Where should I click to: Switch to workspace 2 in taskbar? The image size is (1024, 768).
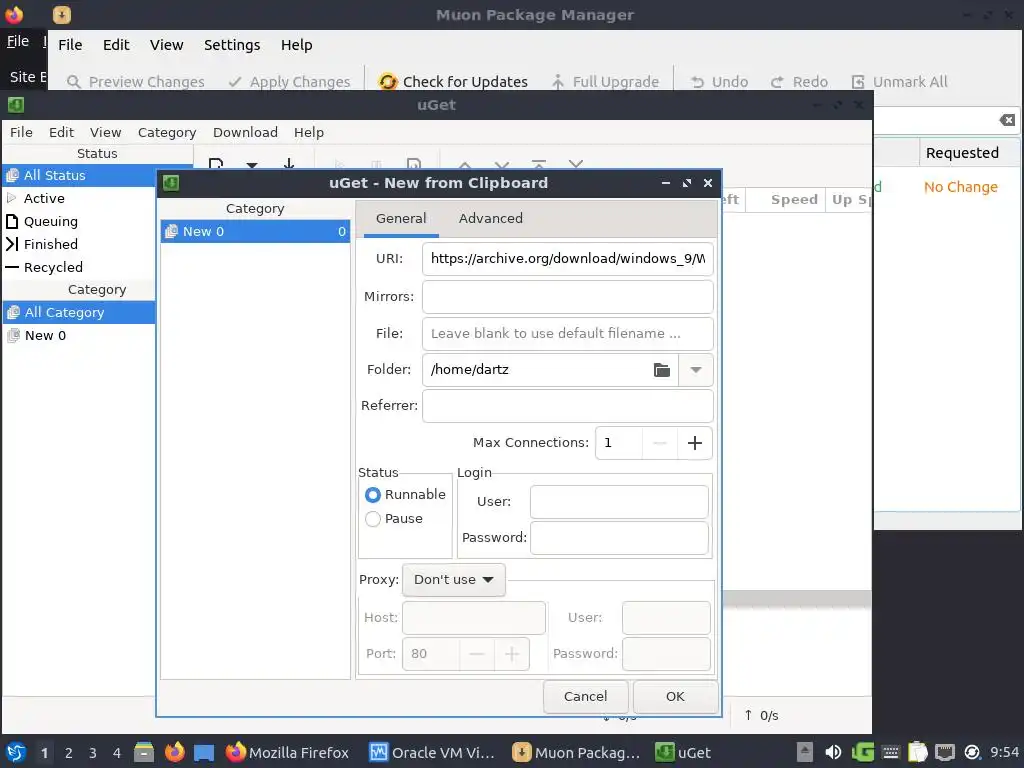[x=69, y=753]
